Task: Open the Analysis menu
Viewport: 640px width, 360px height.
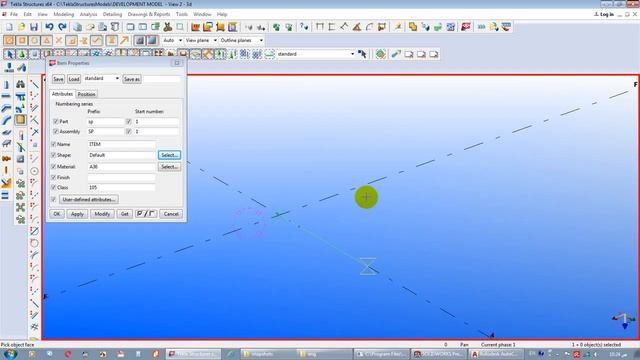Action: point(88,14)
